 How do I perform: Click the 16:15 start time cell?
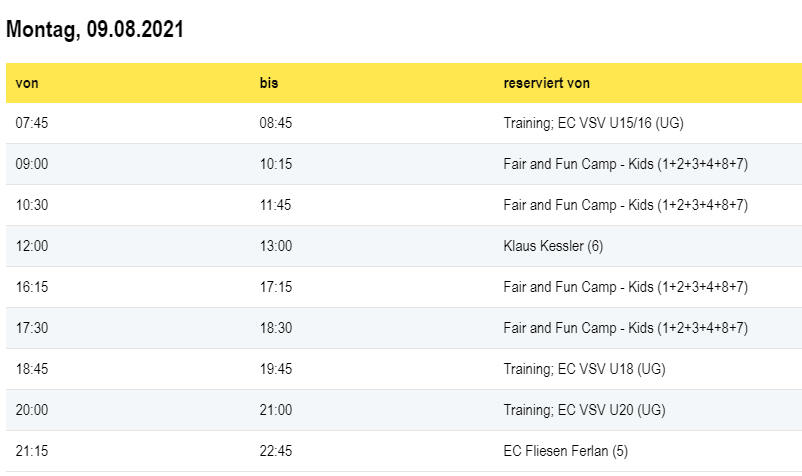pyautogui.click(x=32, y=287)
